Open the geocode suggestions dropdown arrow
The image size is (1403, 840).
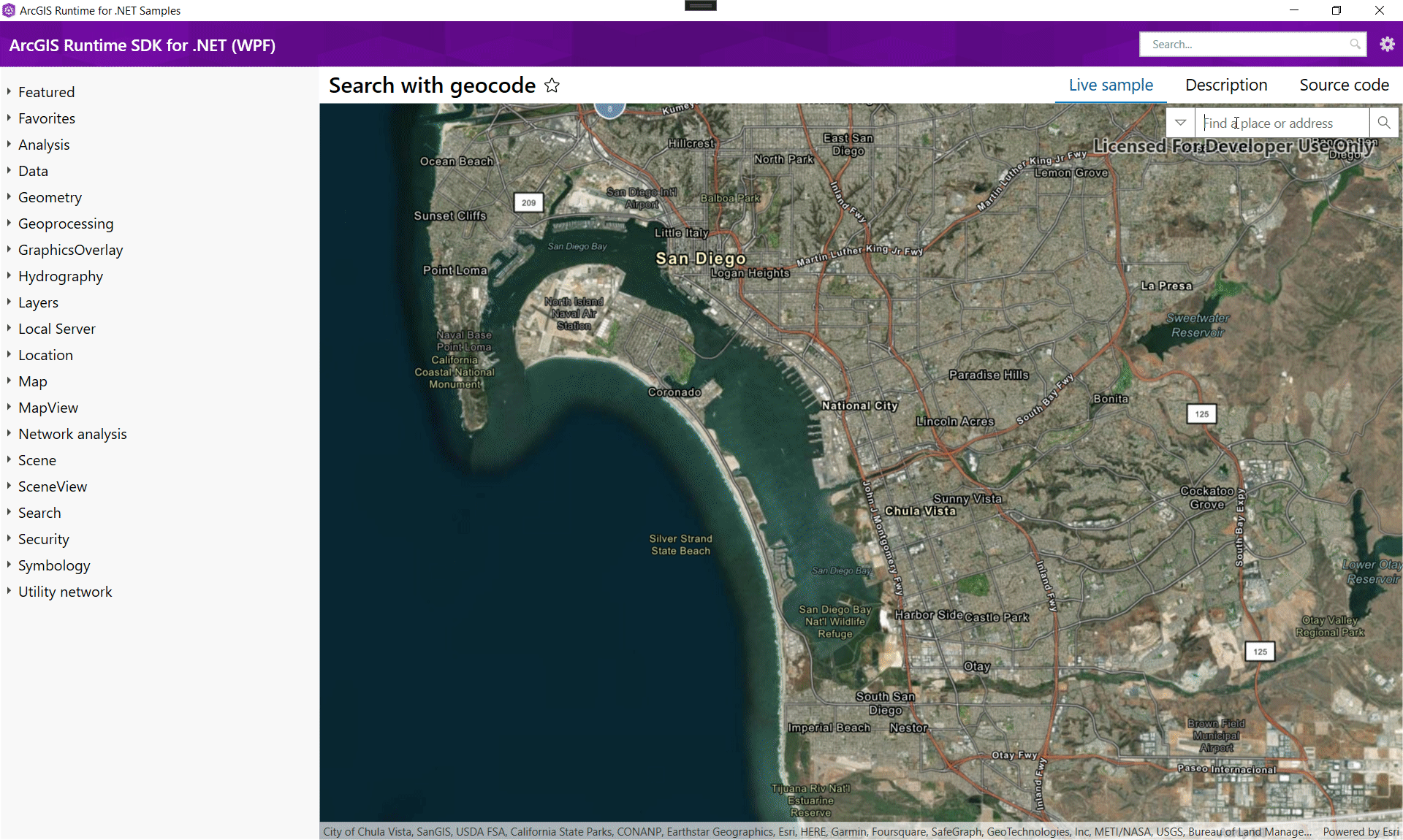1180,122
